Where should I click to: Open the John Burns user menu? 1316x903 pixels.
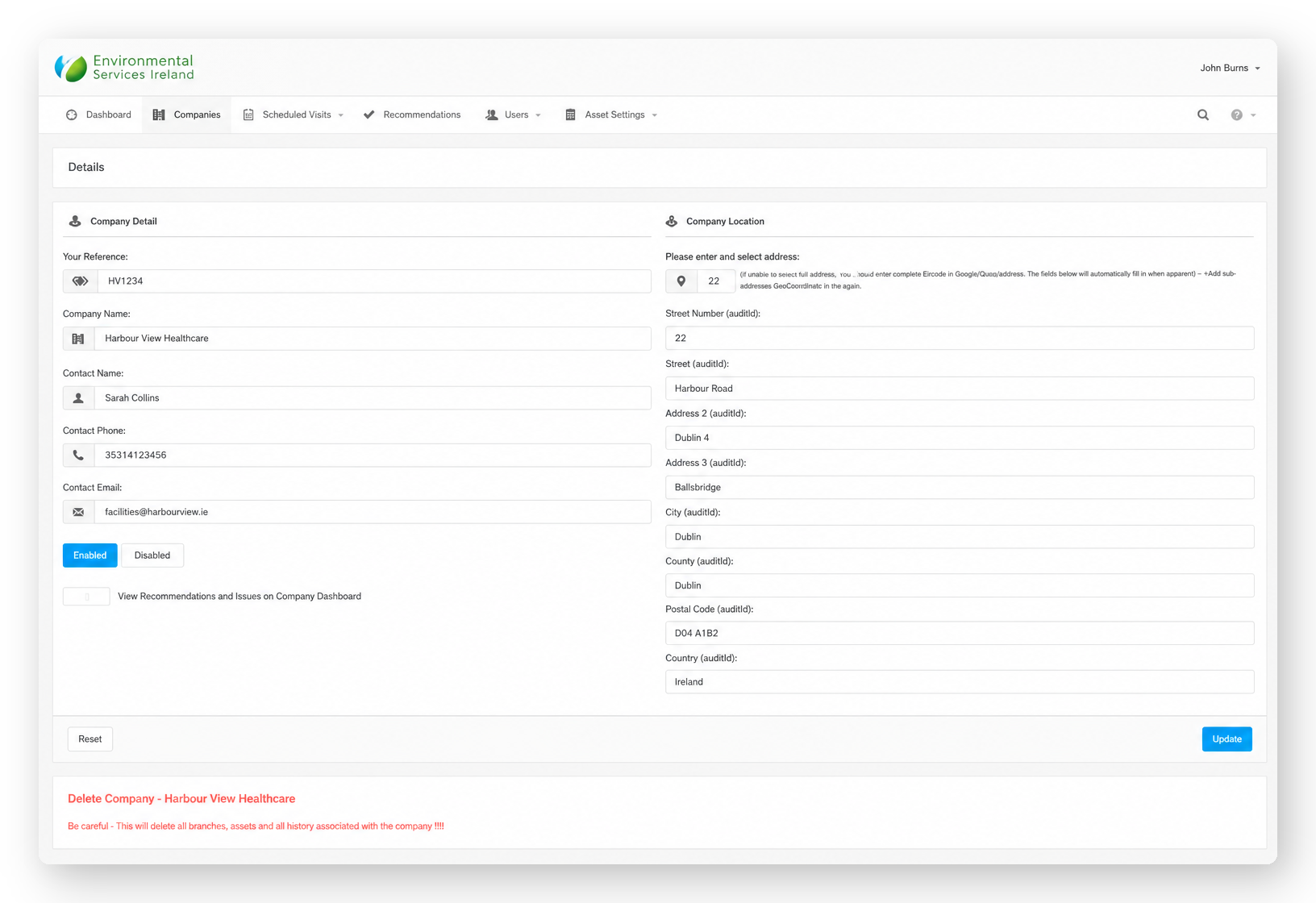[1230, 68]
